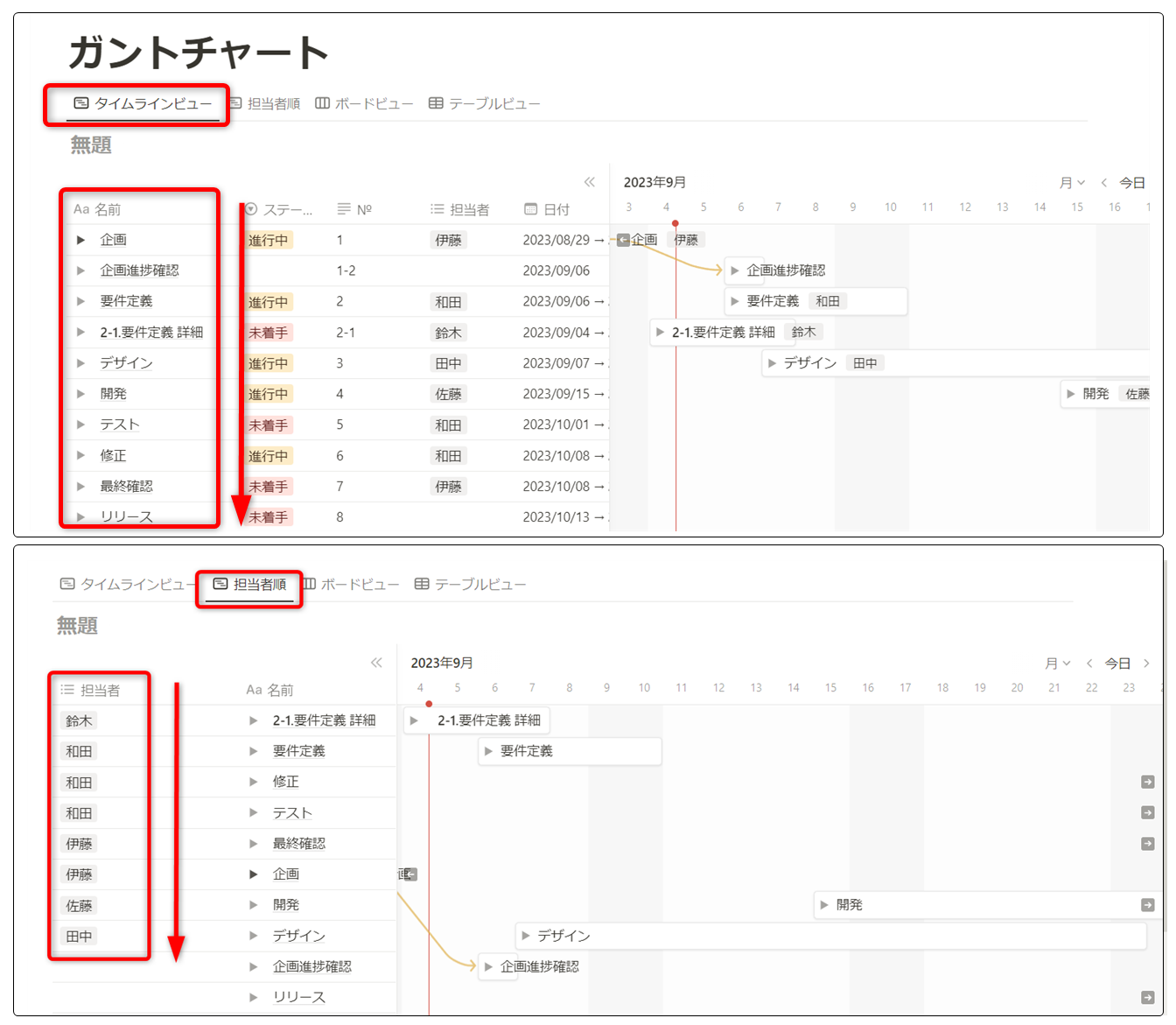Click jump arrow icon on リリース row timeline

1147,997
